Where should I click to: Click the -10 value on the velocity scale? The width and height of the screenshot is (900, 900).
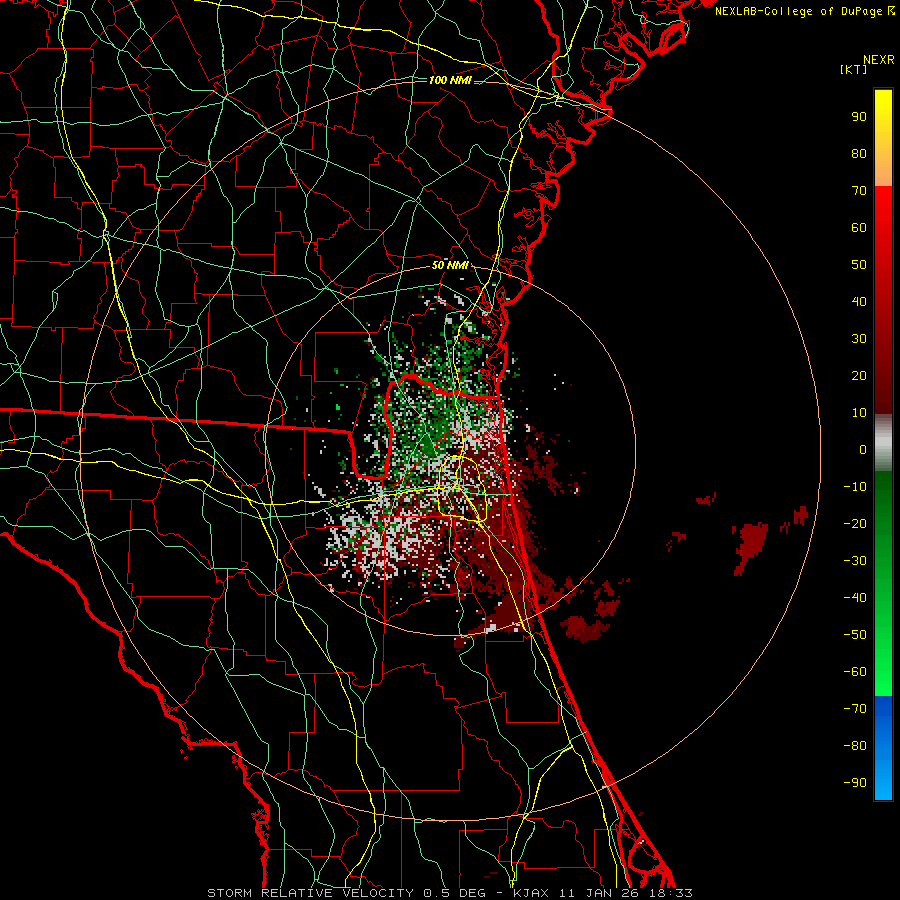click(855, 487)
